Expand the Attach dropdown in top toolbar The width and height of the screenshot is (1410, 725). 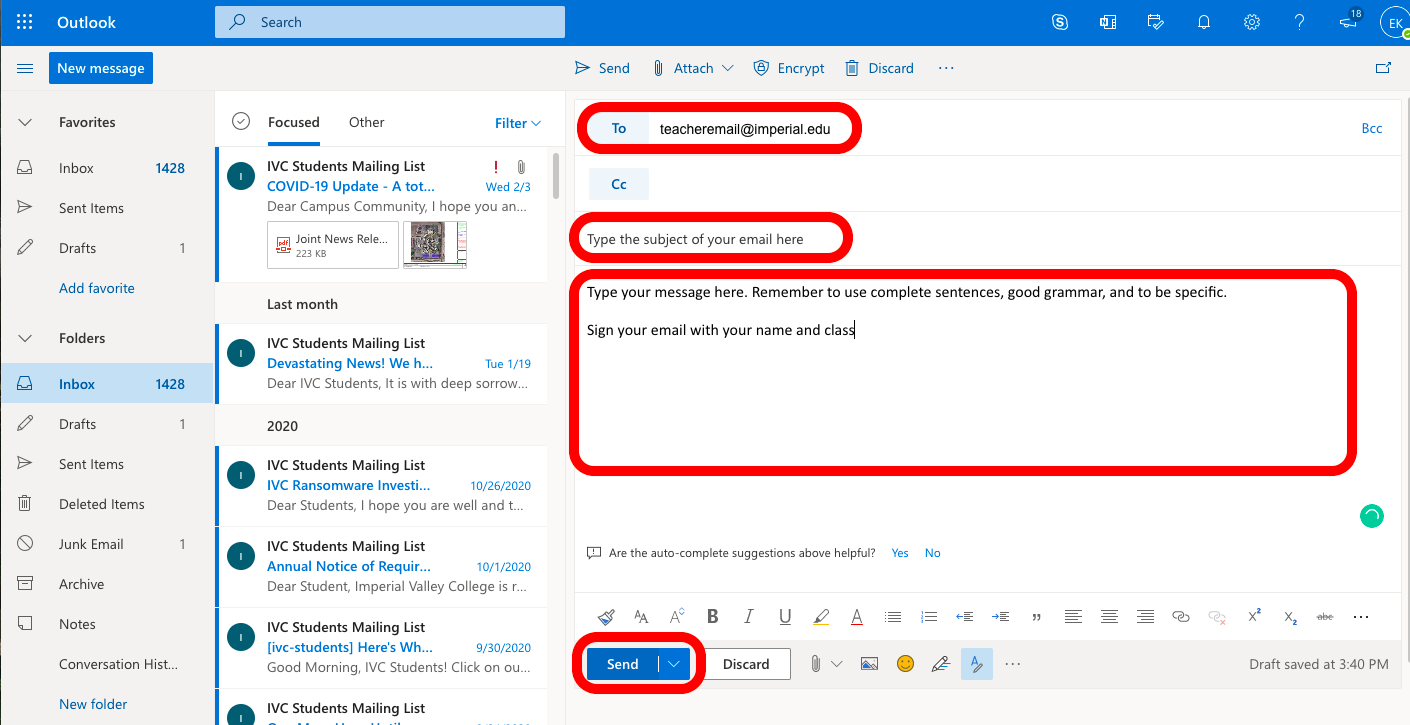tap(728, 68)
